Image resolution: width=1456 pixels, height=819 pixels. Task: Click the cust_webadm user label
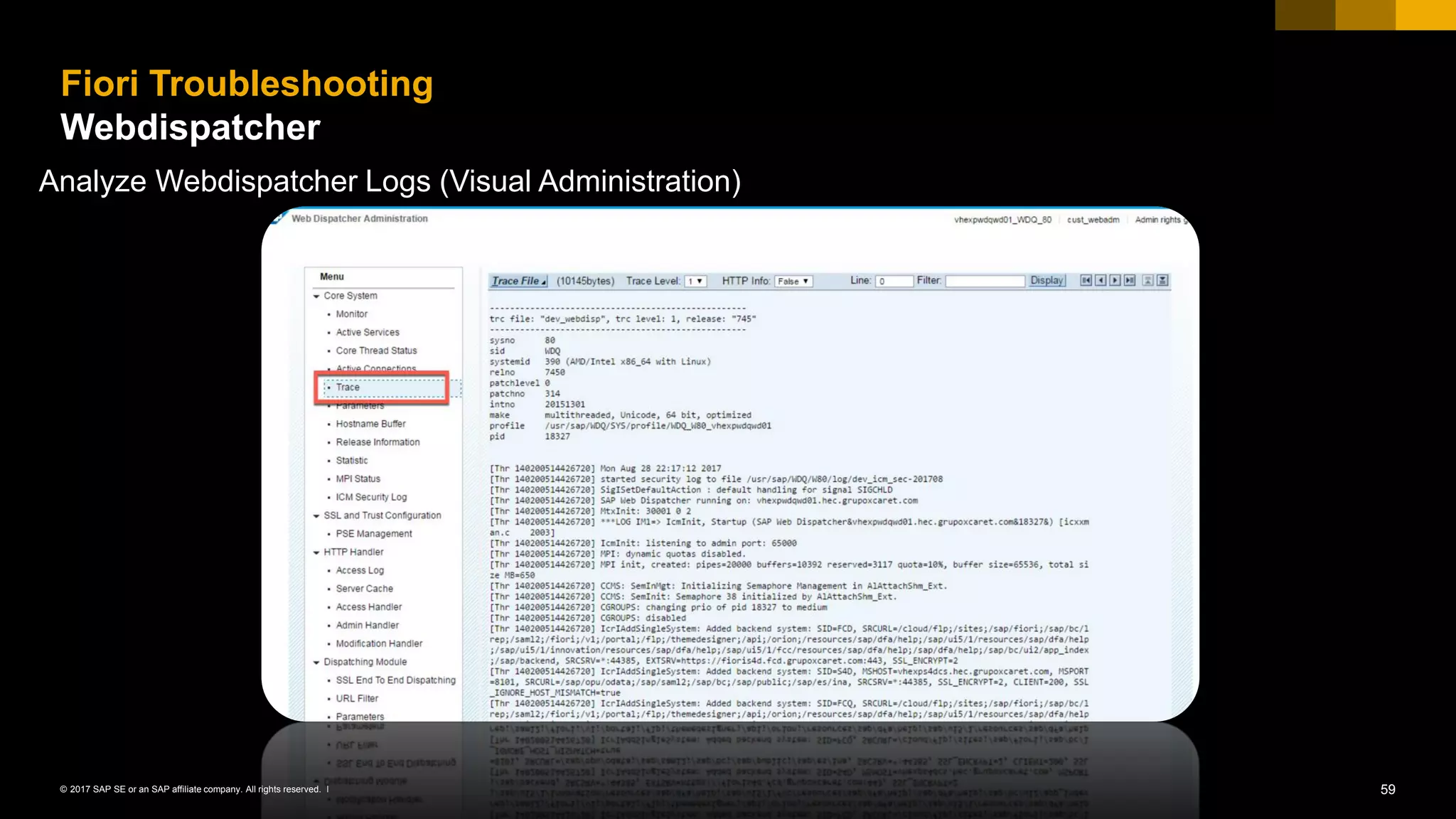pos(1093,220)
